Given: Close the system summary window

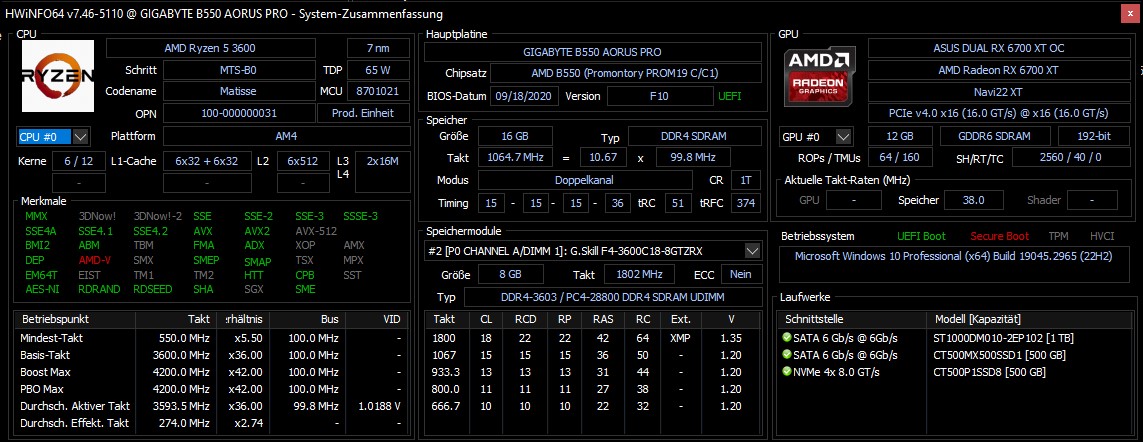Looking at the screenshot, I should pyautogui.click(x=1131, y=12).
